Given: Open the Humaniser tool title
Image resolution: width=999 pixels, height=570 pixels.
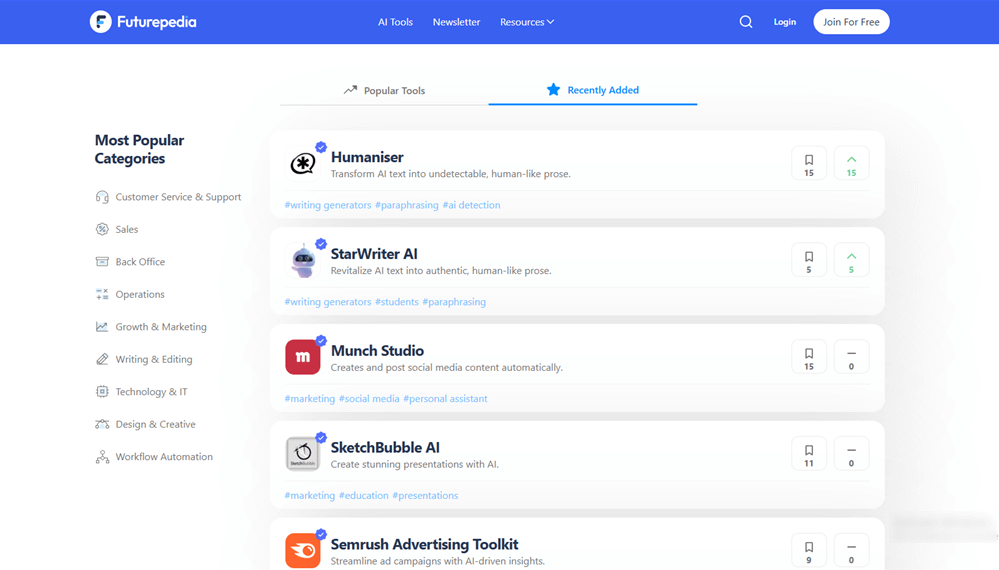Looking at the screenshot, I should [x=367, y=157].
